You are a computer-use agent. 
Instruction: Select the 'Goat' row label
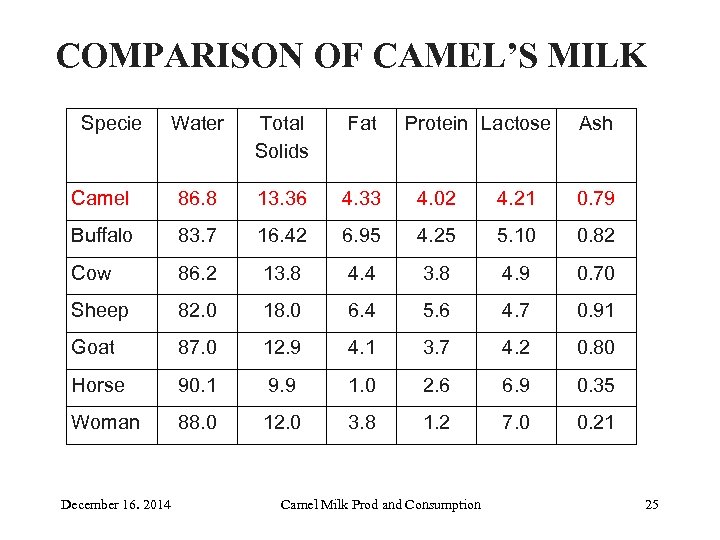93,347
